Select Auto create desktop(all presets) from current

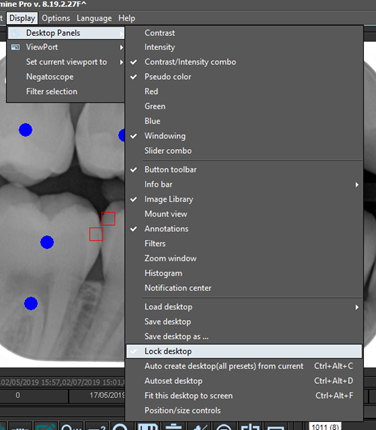244,366
